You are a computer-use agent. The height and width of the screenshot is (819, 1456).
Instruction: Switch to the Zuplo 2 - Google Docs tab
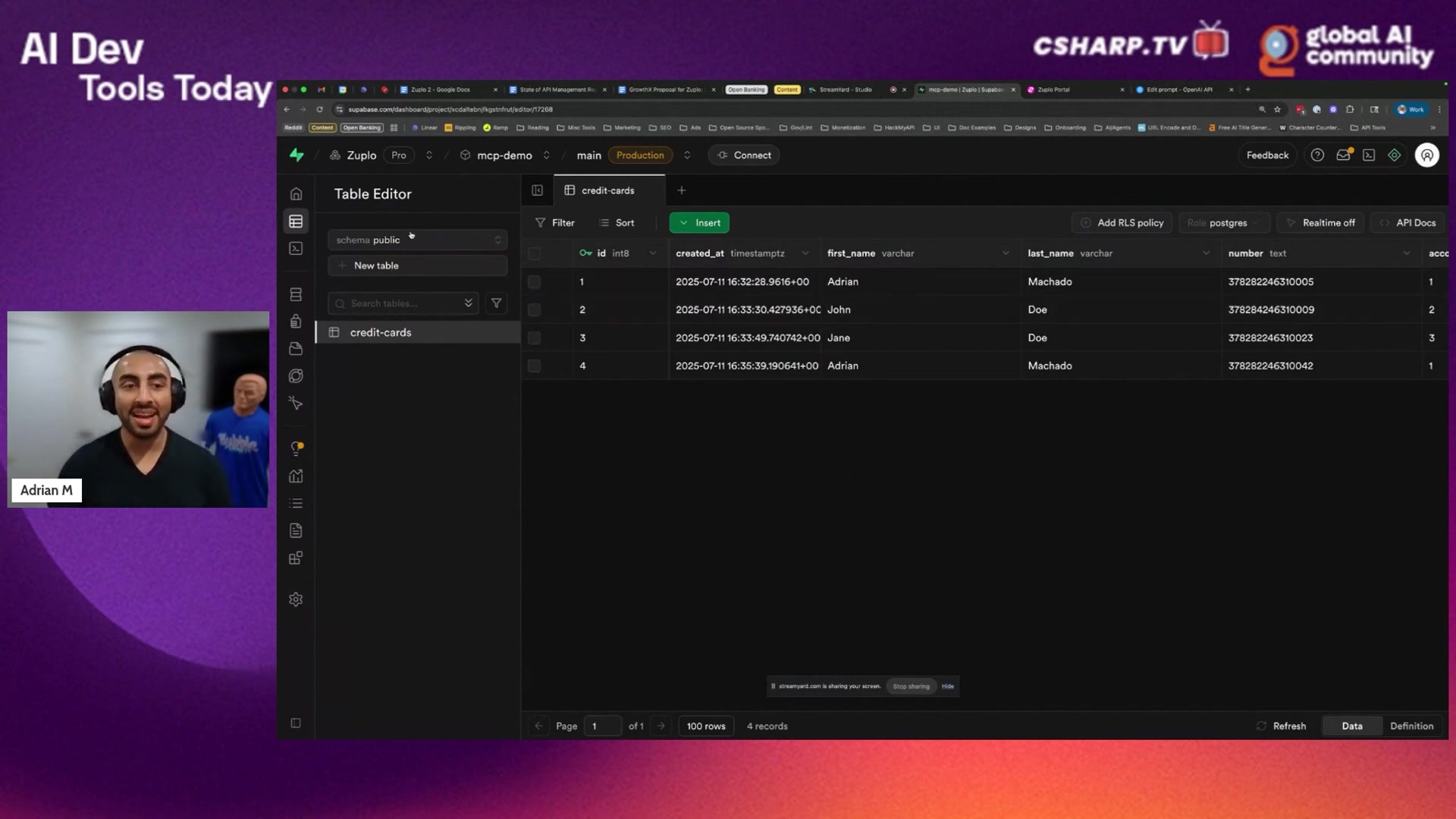click(x=447, y=89)
